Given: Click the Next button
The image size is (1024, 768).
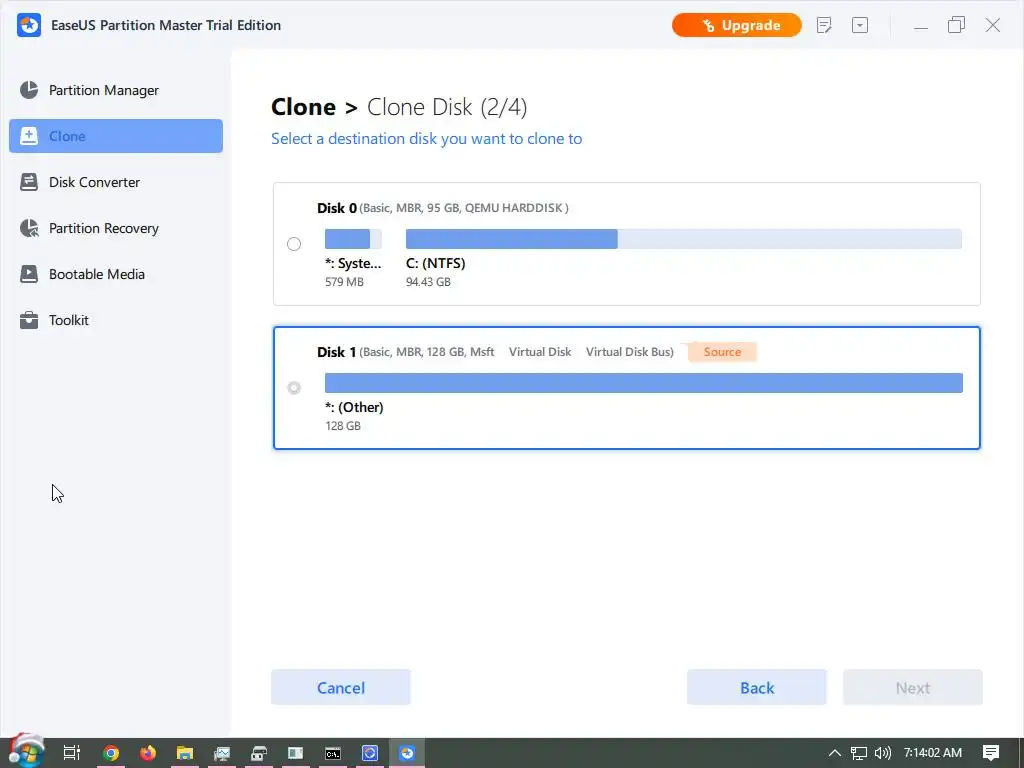Looking at the screenshot, I should coord(913,688).
